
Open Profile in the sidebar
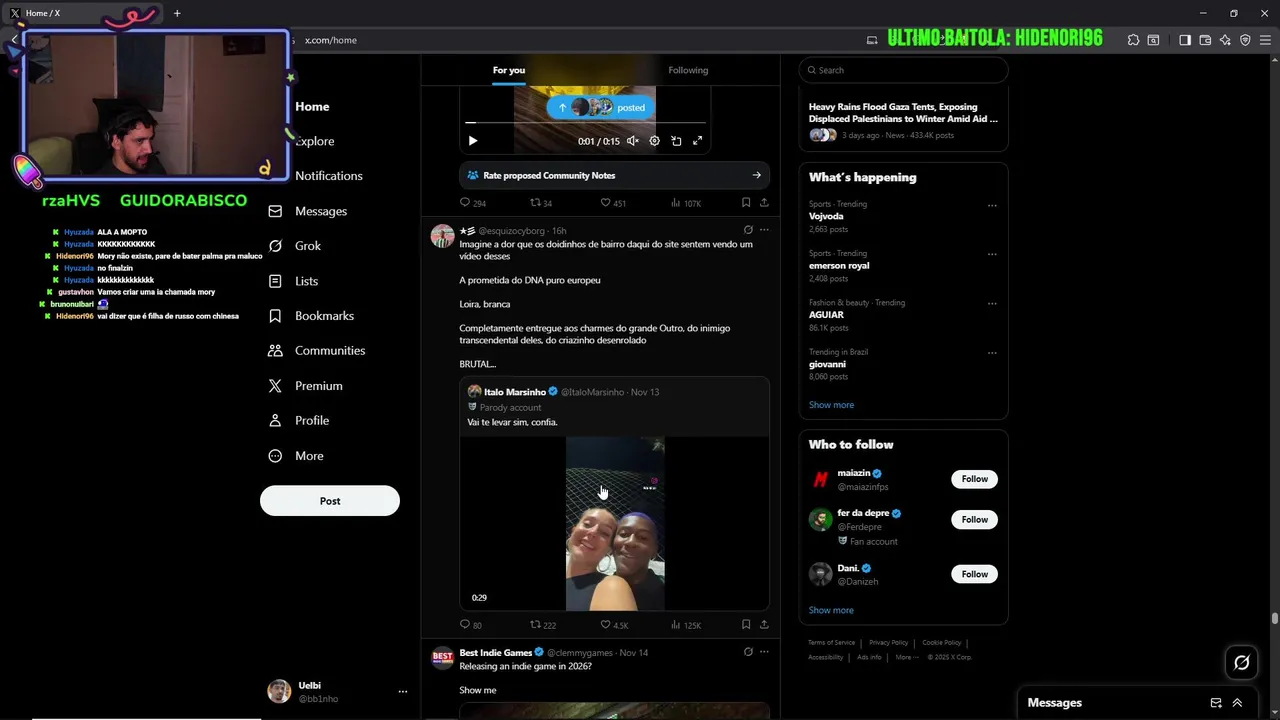click(x=299, y=421)
